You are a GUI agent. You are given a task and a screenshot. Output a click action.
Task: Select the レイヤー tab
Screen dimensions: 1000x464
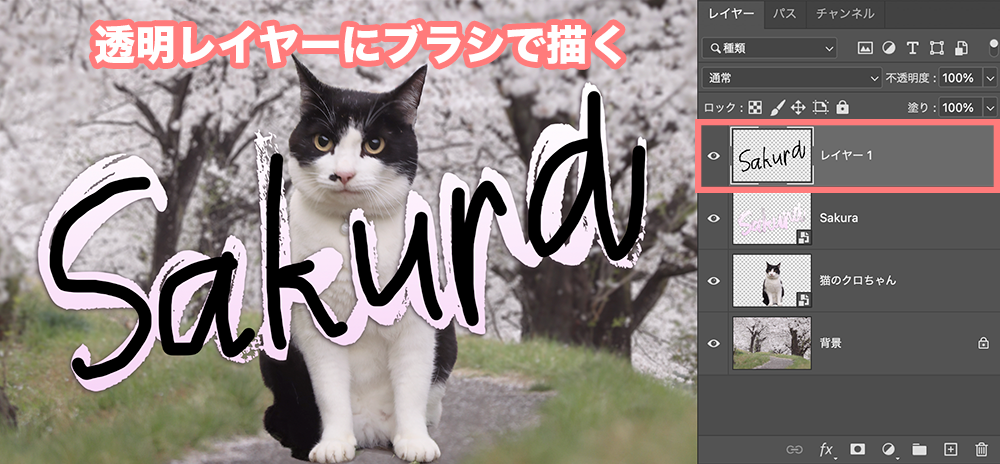(x=732, y=13)
